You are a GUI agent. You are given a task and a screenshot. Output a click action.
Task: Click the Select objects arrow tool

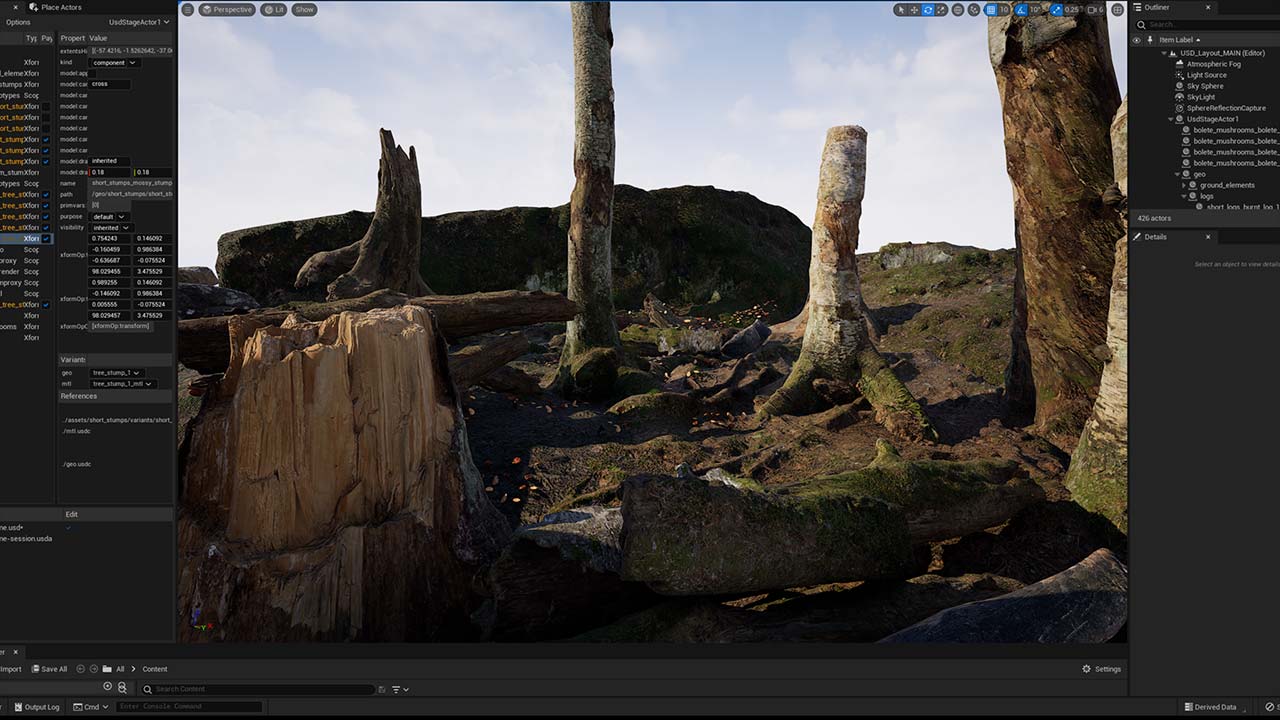[x=900, y=10]
